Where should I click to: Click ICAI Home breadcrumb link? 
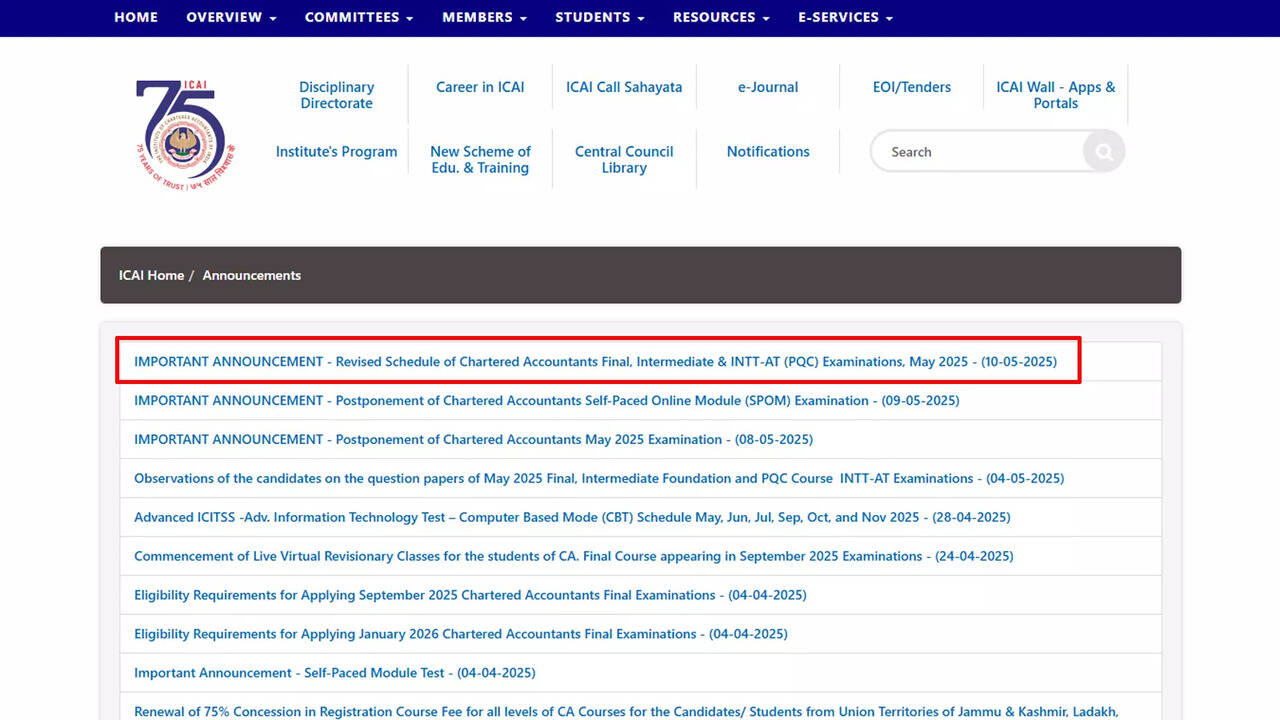(151, 275)
